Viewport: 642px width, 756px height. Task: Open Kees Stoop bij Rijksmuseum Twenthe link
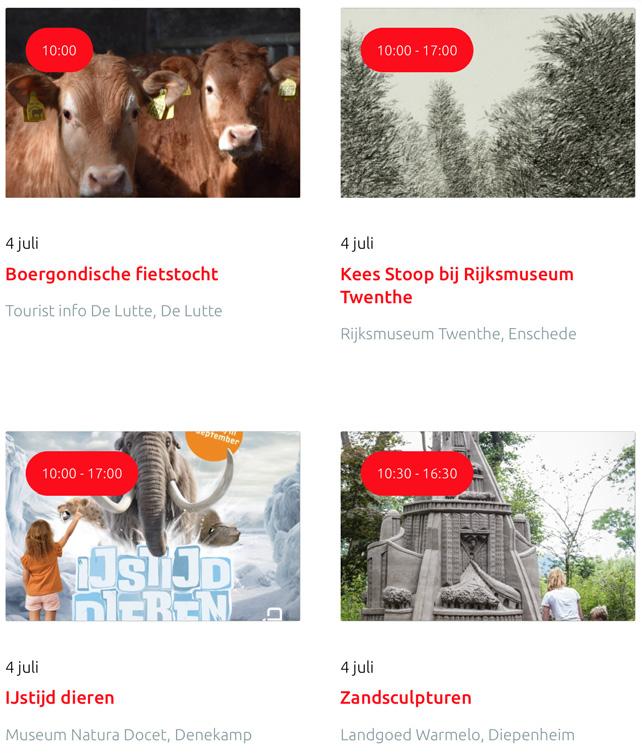[x=457, y=285]
